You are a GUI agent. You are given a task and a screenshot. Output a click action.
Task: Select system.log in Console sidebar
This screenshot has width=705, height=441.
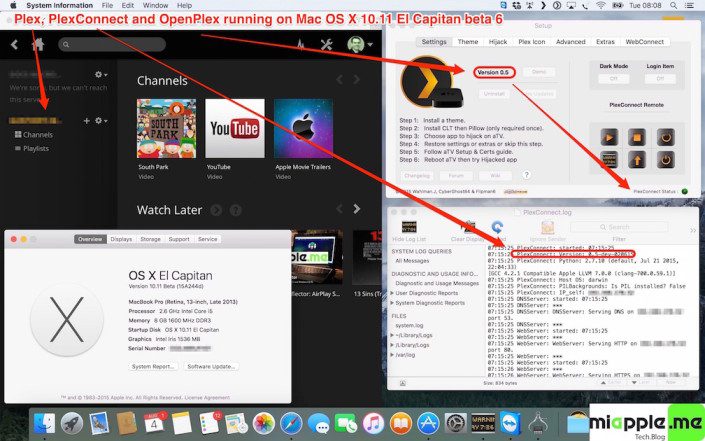click(409, 325)
